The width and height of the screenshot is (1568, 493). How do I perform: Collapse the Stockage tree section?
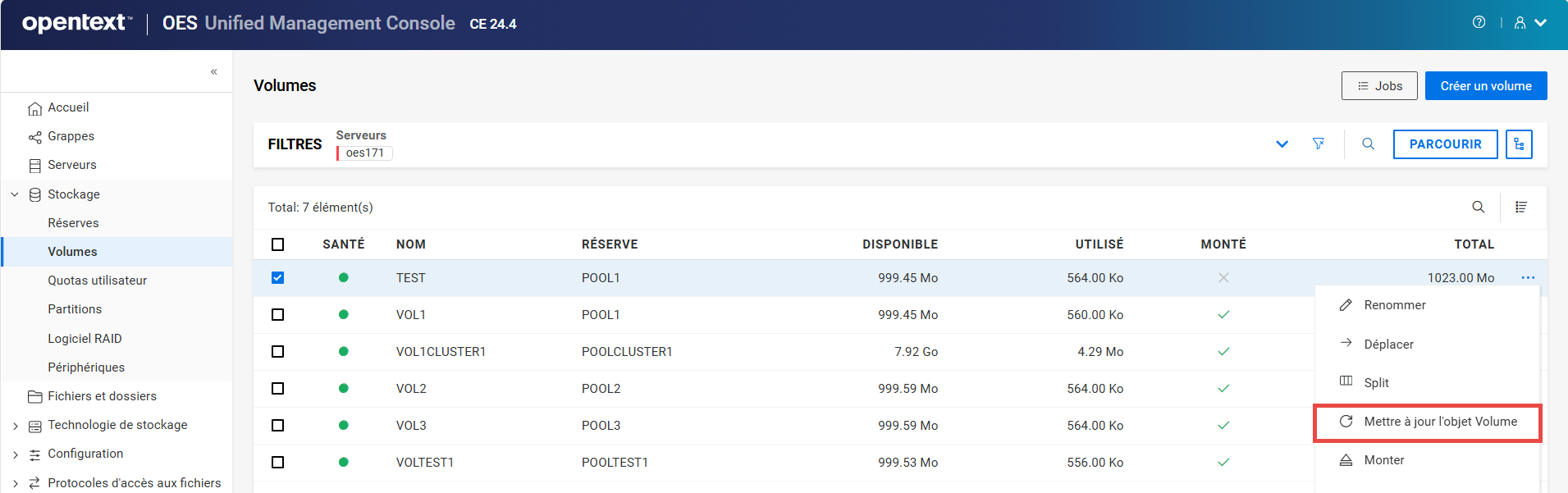click(x=15, y=194)
